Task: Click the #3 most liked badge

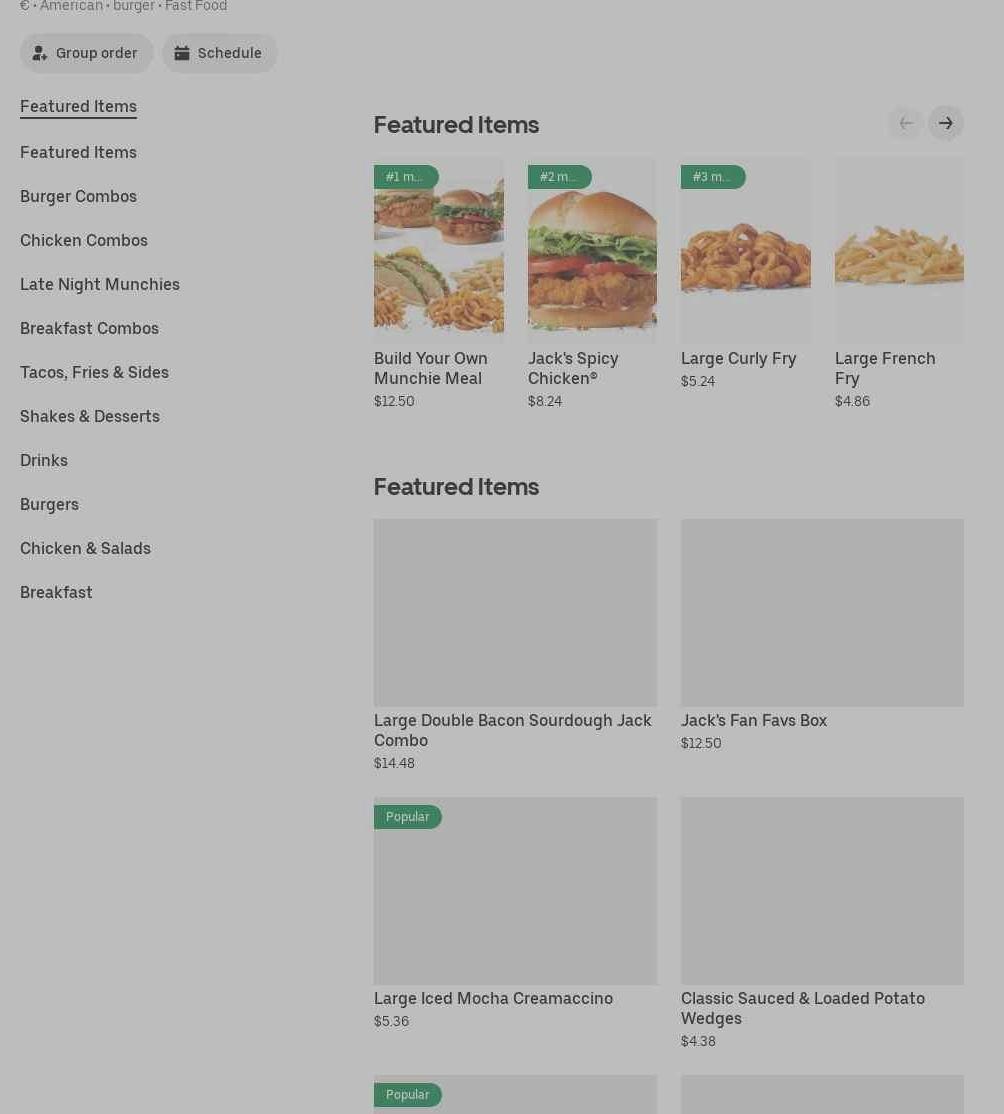Action: click(x=712, y=177)
